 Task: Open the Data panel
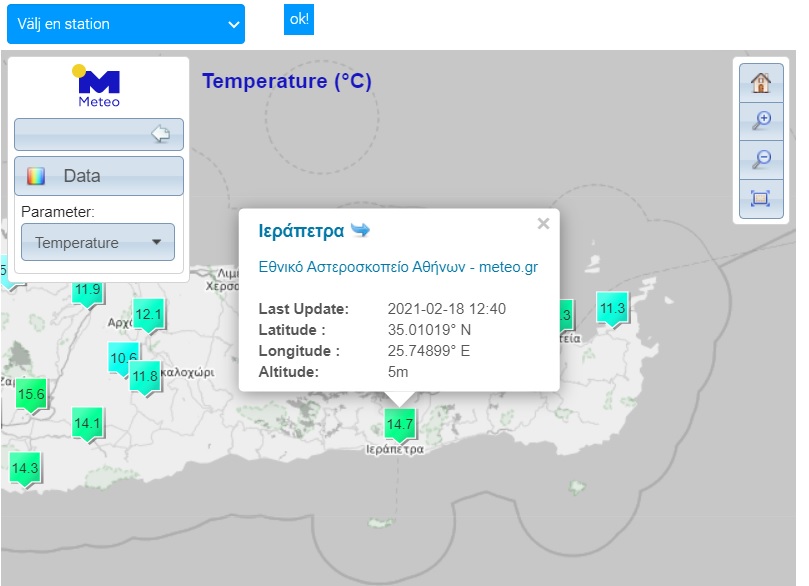coord(99,176)
